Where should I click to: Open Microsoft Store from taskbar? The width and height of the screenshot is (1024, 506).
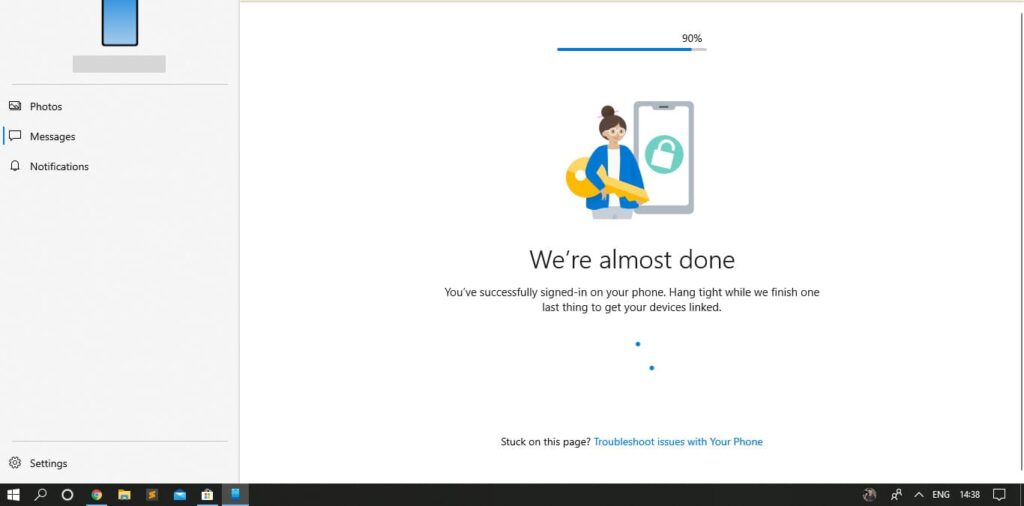point(207,494)
